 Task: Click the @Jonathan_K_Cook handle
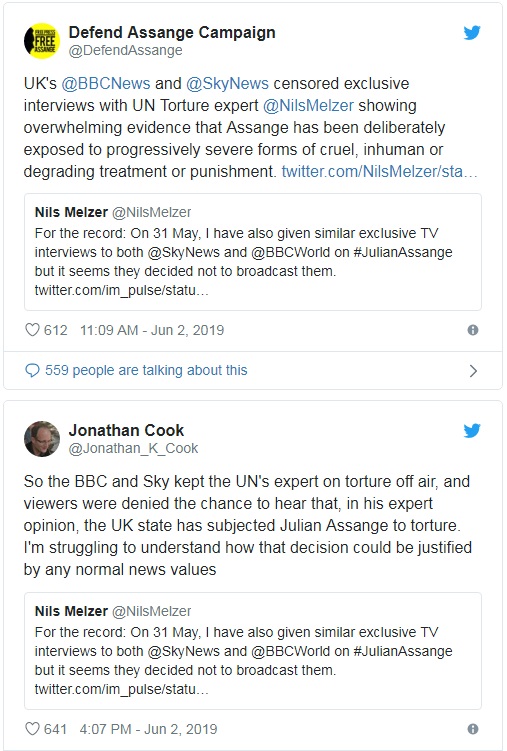pos(134,448)
